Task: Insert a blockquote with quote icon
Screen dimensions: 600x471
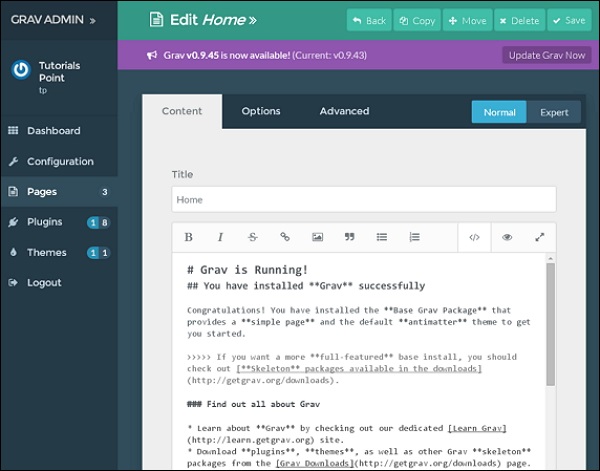Action: pos(349,237)
